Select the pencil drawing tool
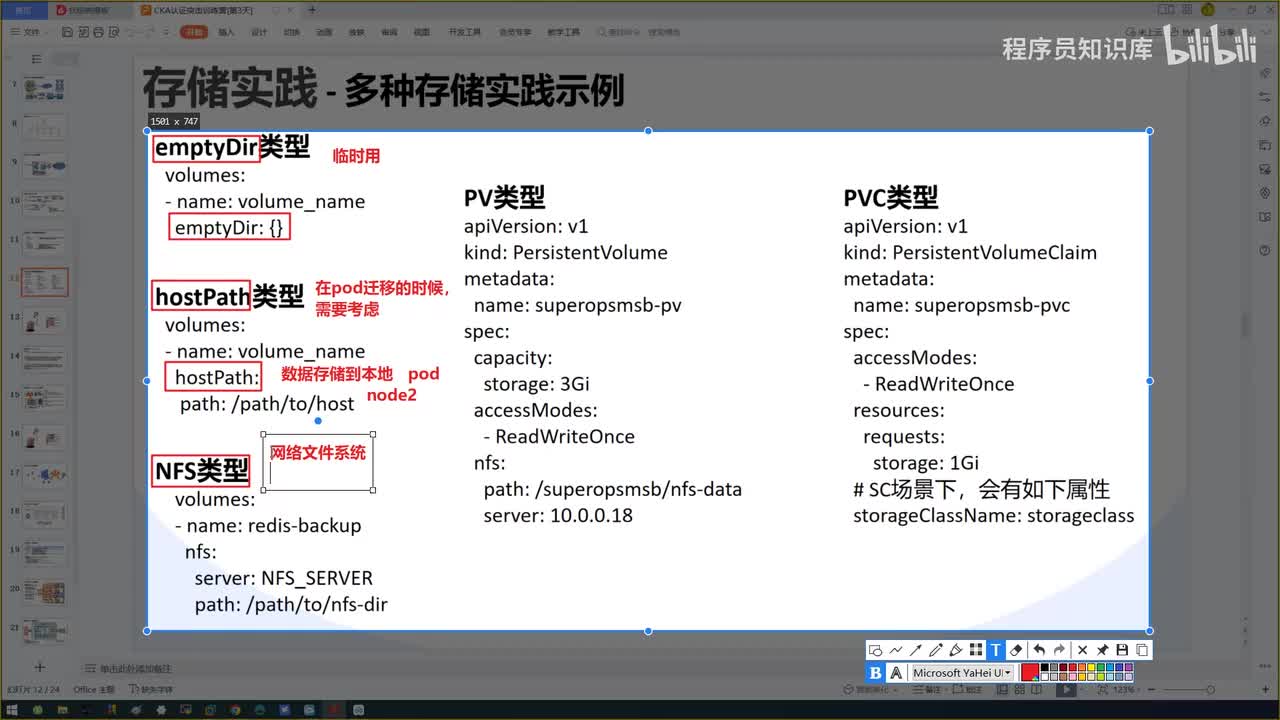 coord(936,650)
